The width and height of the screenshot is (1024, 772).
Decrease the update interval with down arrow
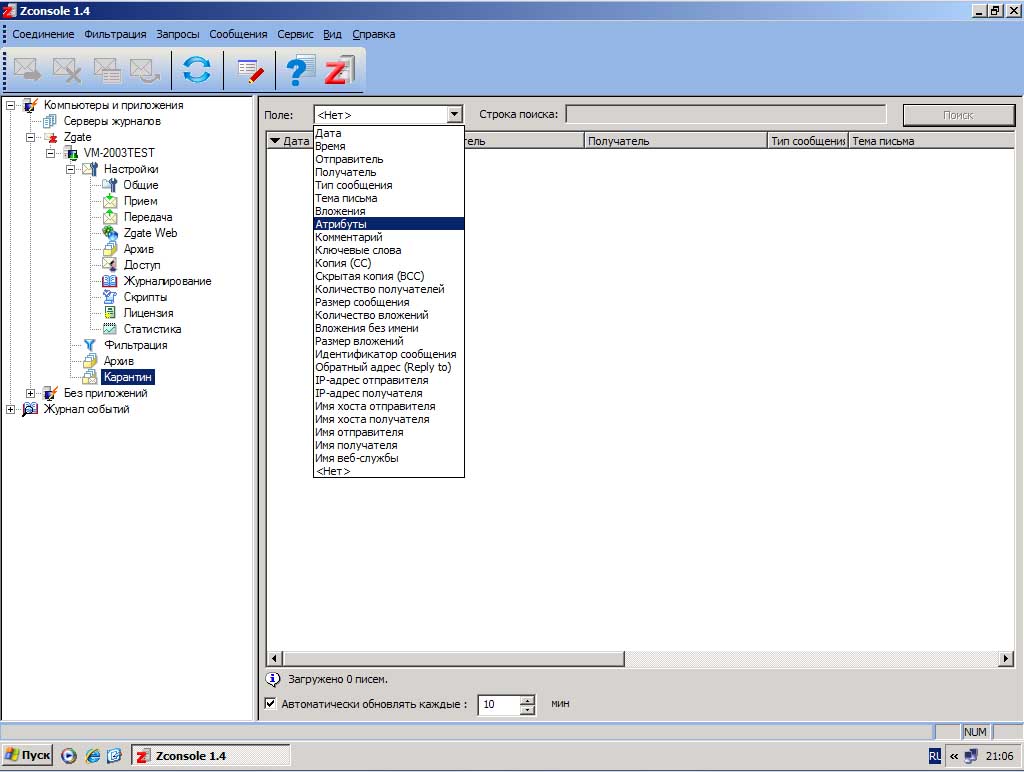tap(528, 709)
